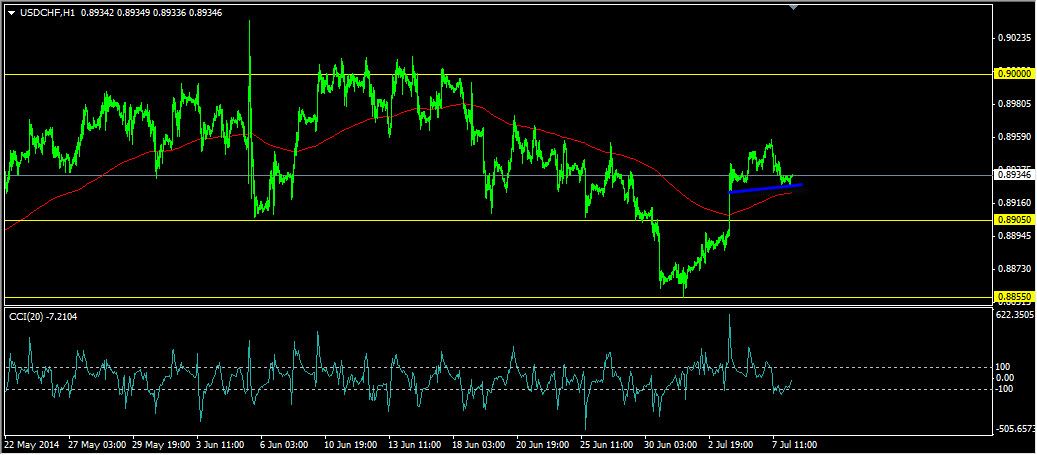Click the 0.88945 price scale value
Viewport: 1037px width, 455px height.
pos(1015,235)
